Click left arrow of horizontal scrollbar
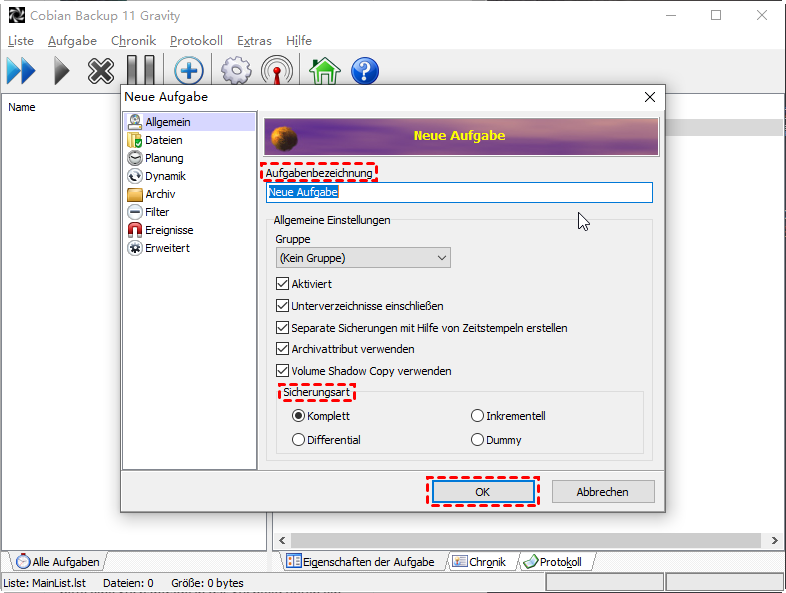This screenshot has width=786, height=593. pyautogui.click(x=282, y=540)
